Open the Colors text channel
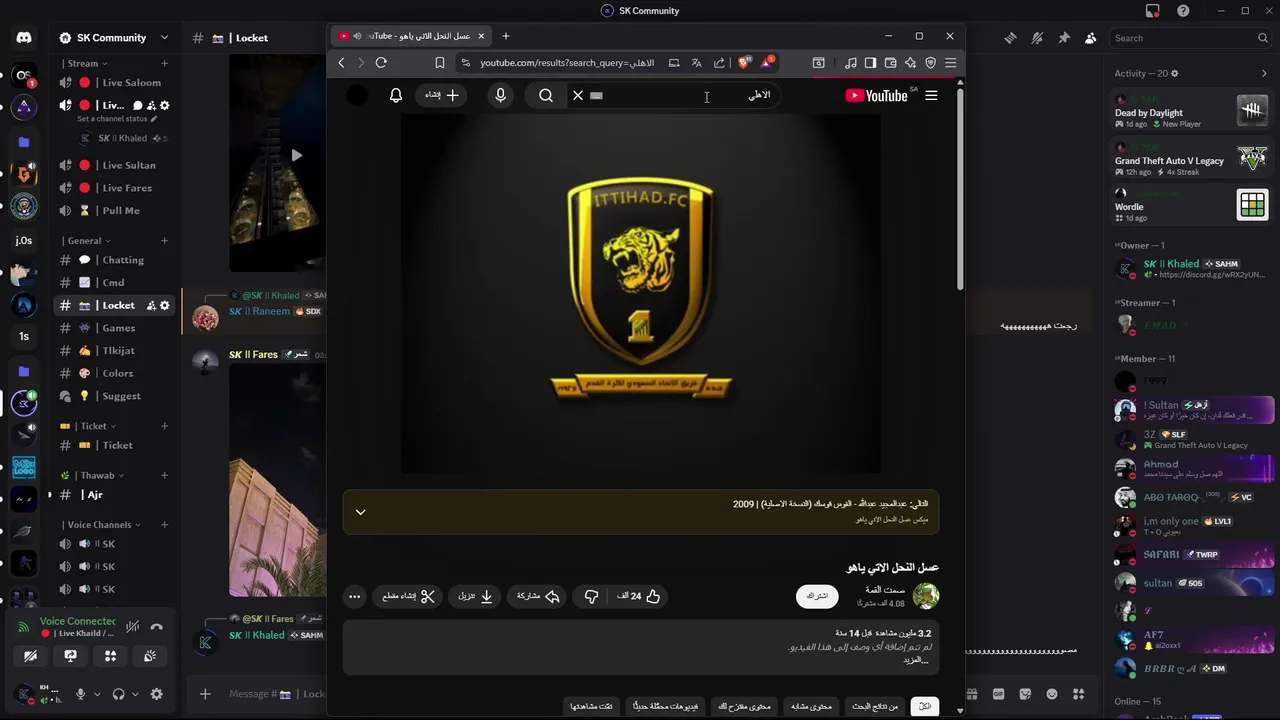Screen dimensions: 1280x720 tap(115, 373)
